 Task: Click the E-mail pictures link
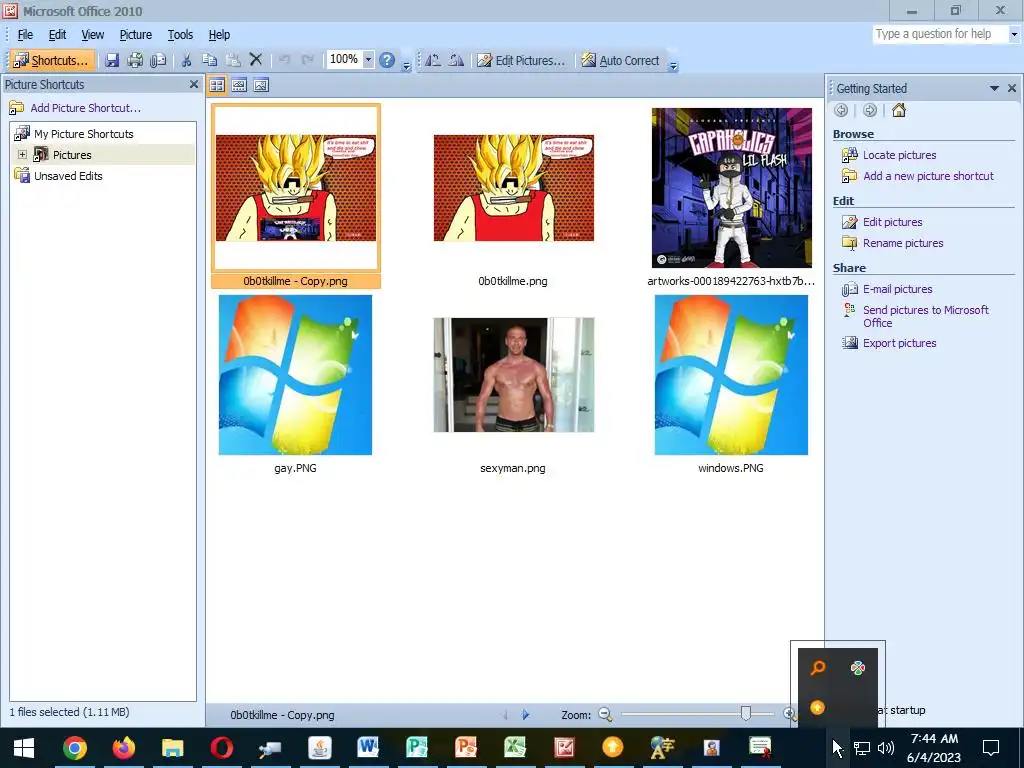click(x=897, y=289)
